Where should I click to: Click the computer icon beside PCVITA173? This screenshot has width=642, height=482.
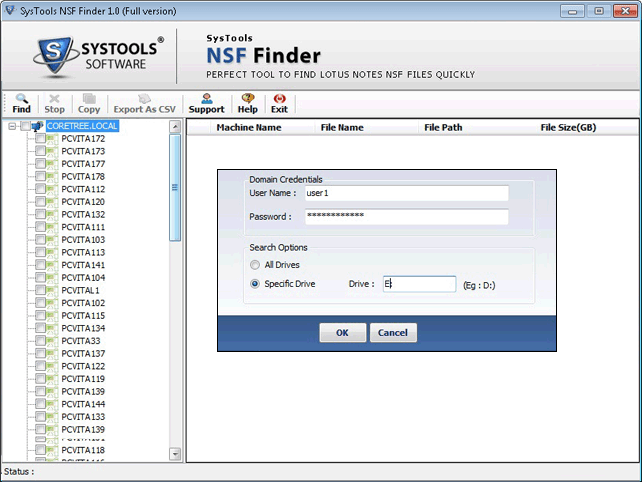[x=52, y=152]
